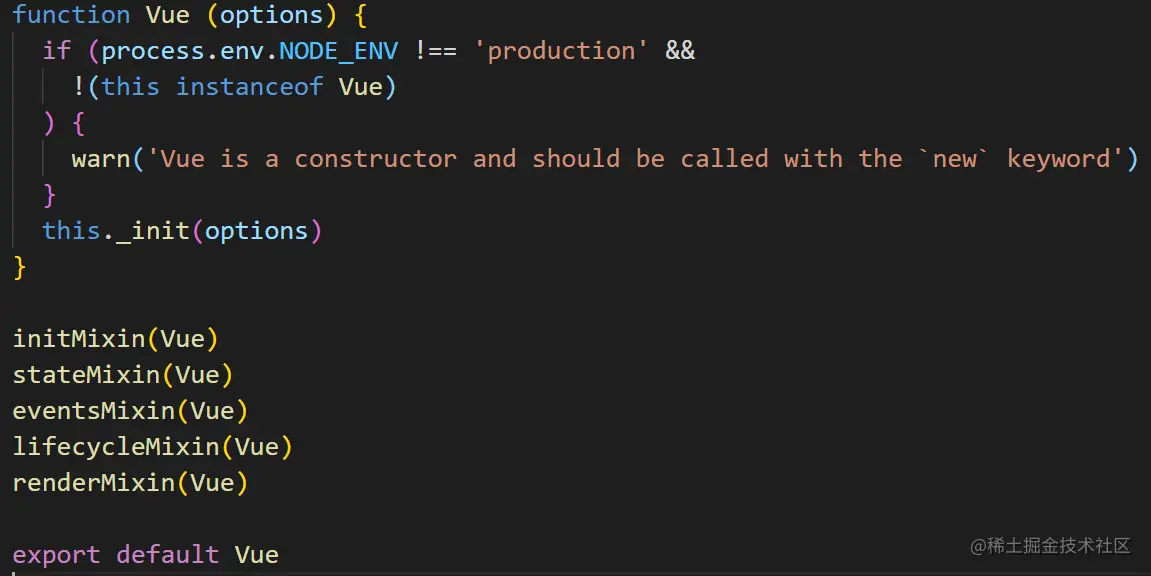The image size is (1151, 576).
Task: Click the 'function' keyword on the first line
Action: tap(71, 15)
